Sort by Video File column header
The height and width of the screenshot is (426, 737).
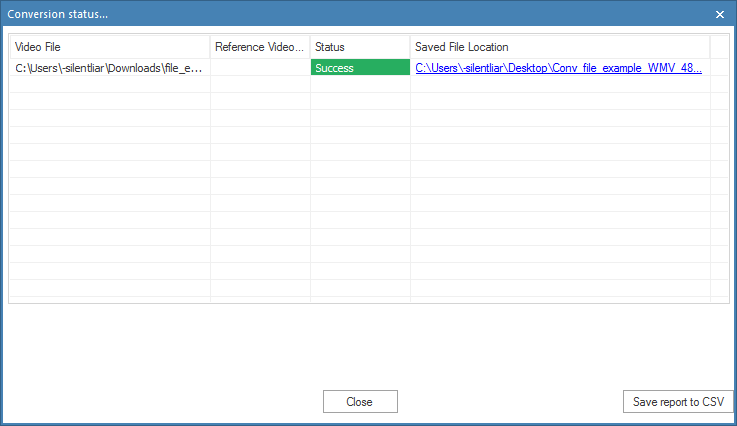click(x=110, y=47)
